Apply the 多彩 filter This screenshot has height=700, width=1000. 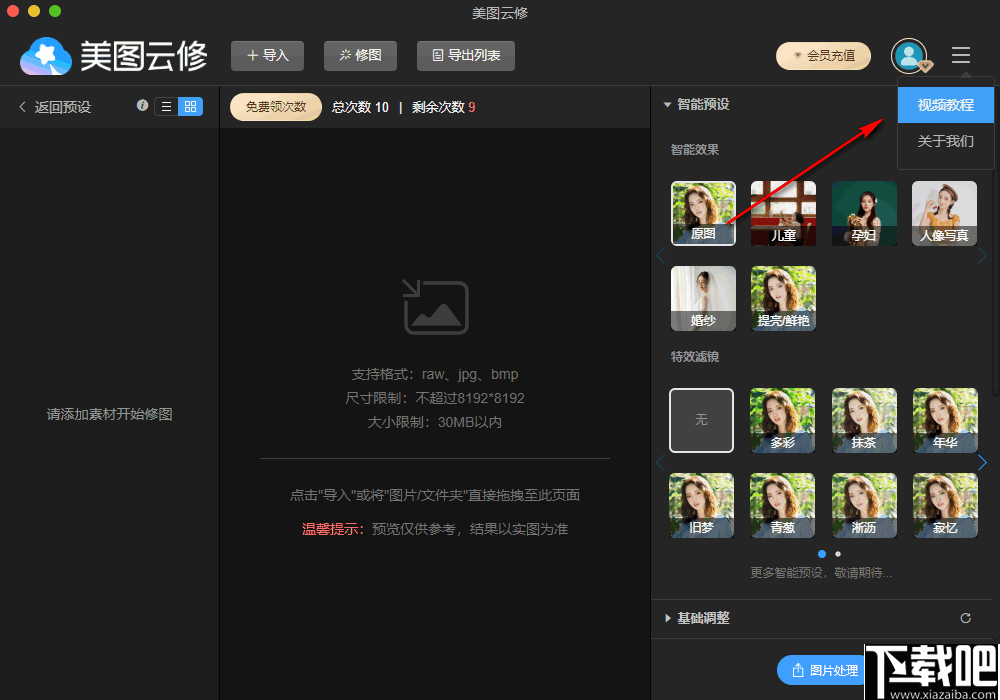783,420
